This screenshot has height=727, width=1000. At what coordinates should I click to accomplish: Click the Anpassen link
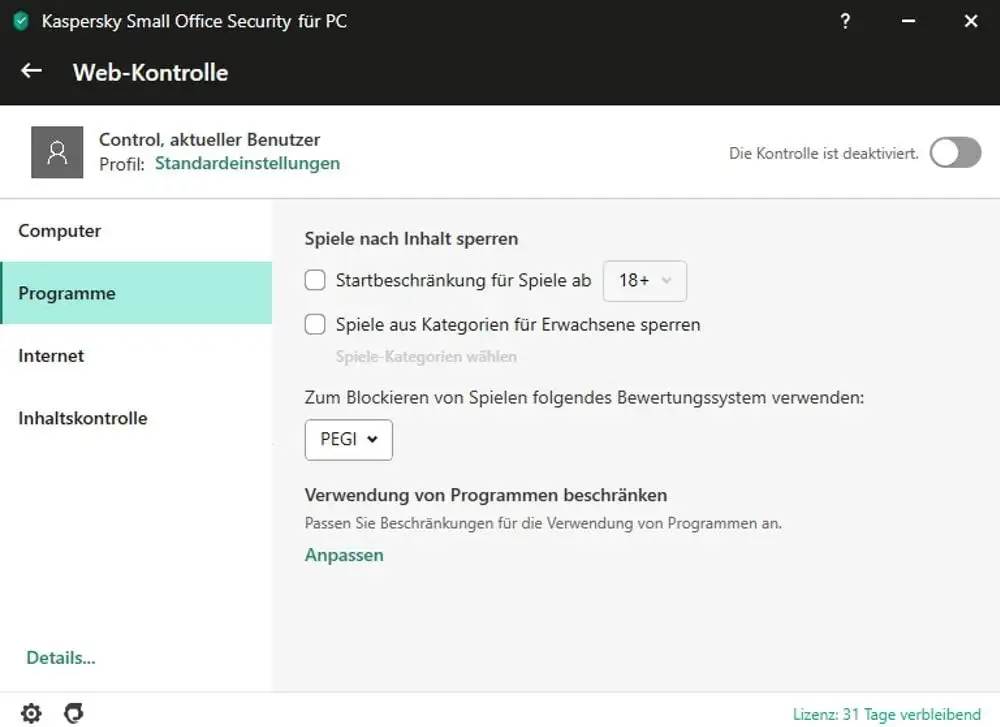point(344,555)
